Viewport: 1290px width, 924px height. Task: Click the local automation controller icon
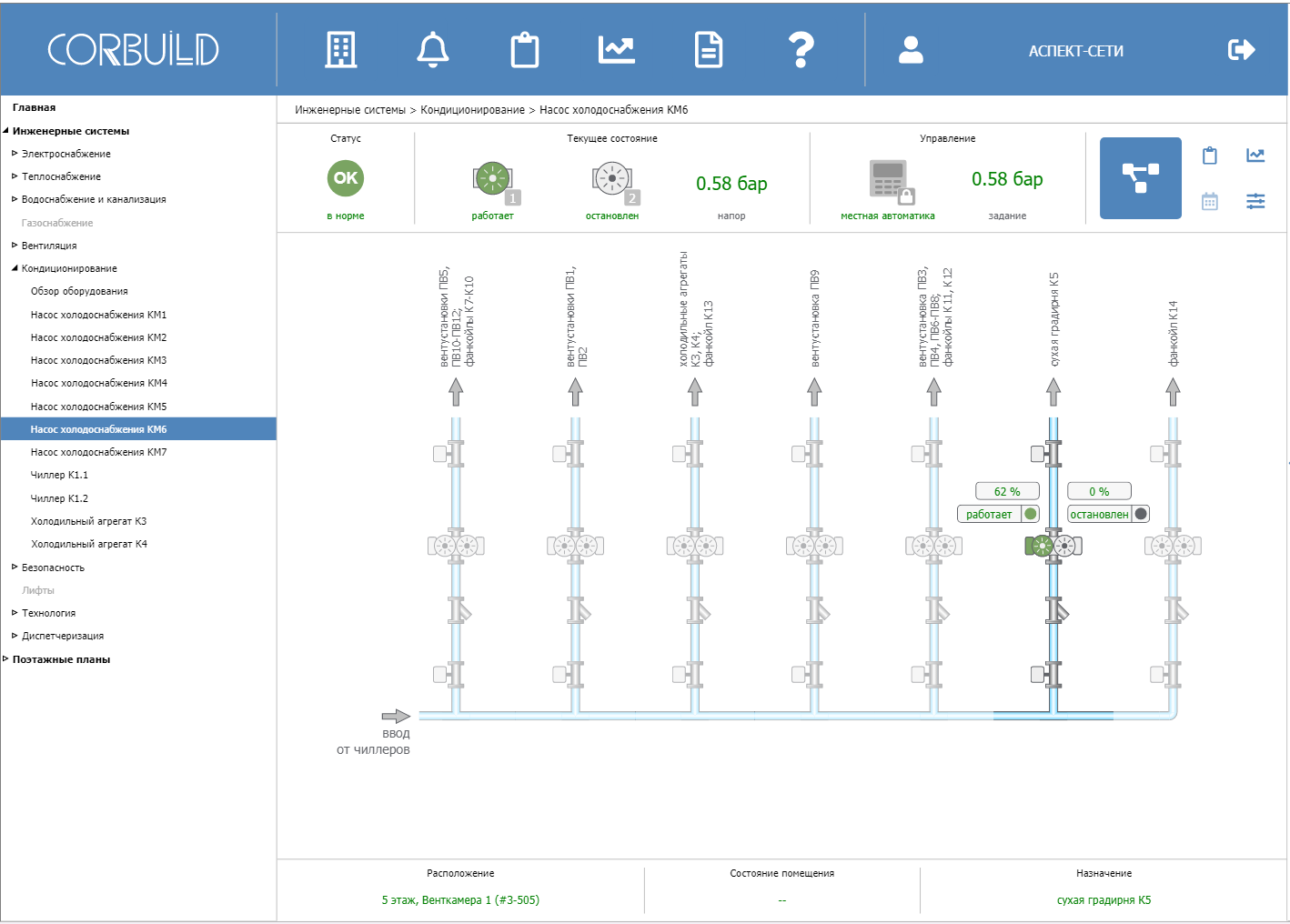pos(892,181)
